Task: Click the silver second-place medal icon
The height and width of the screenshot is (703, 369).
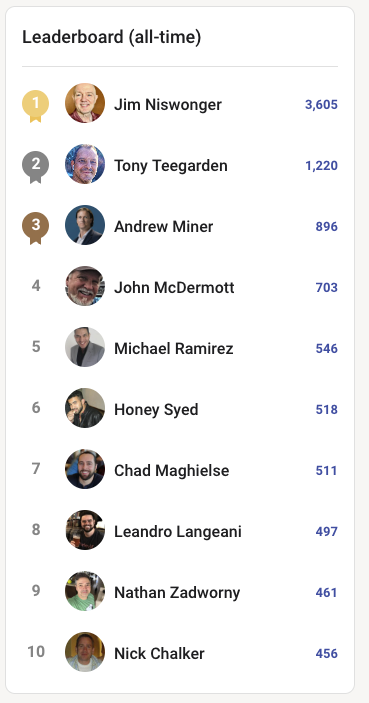Action: click(35, 167)
